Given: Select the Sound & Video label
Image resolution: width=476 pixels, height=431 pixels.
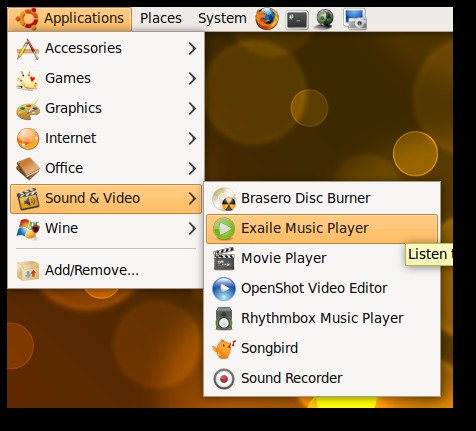Looking at the screenshot, I should tap(92, 198).
